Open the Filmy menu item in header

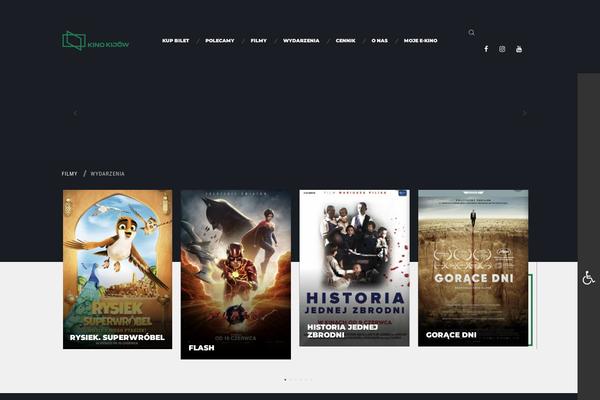tap(259, 41)
